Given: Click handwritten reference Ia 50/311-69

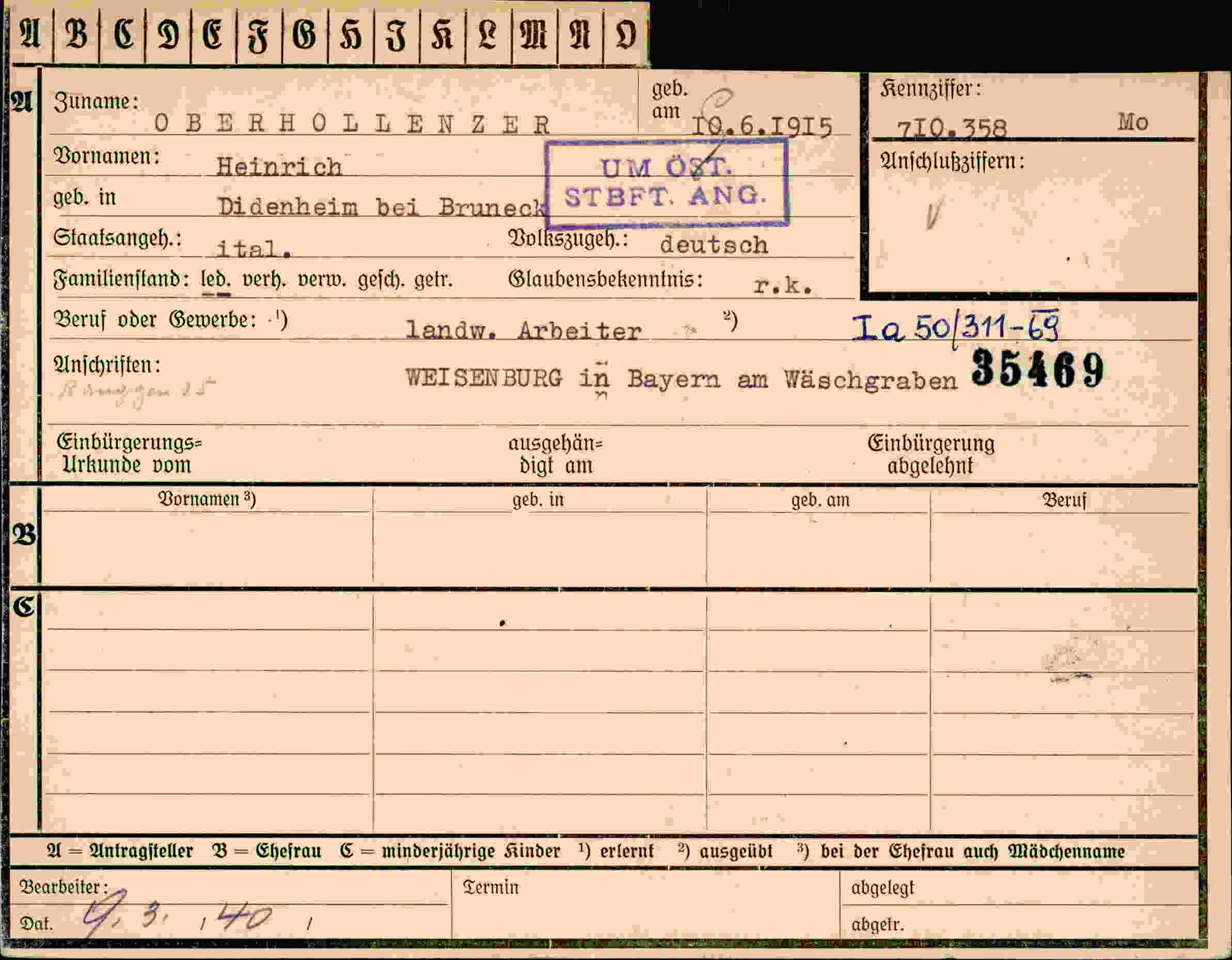Looking at the screenshot, I should [x=956, y=328].
